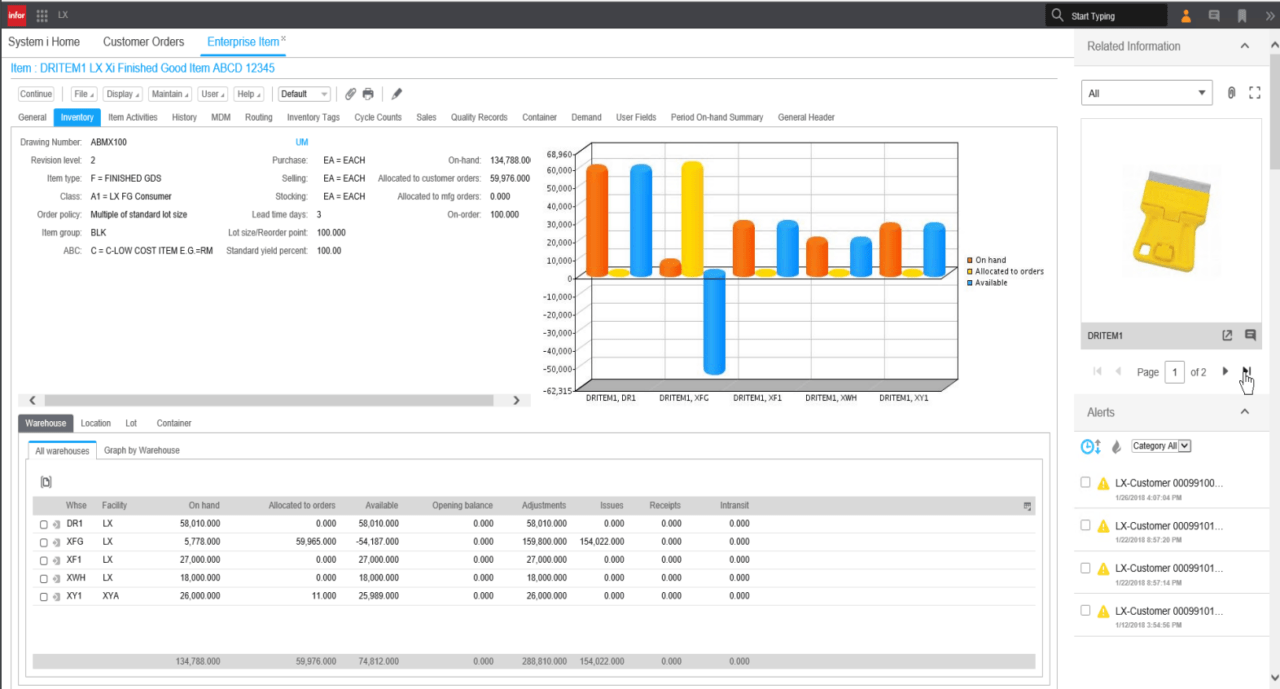Click the paperclip attachment icon in the toolbar
1280x689 pixels.
pyautogui.click(x=350, y=94)
